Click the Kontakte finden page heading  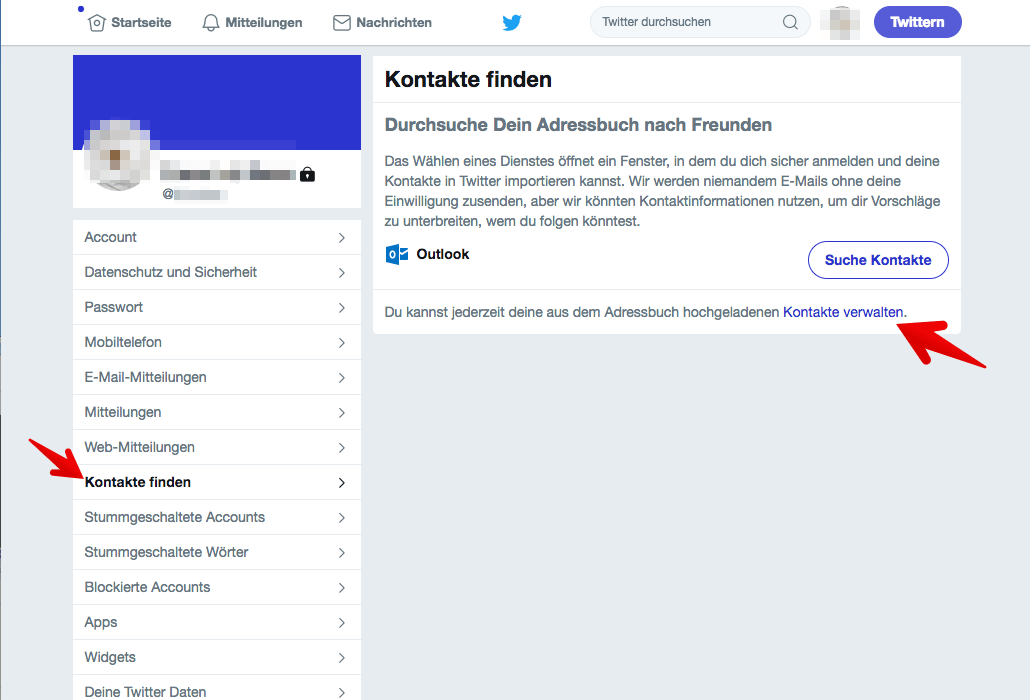click(468, 79)
